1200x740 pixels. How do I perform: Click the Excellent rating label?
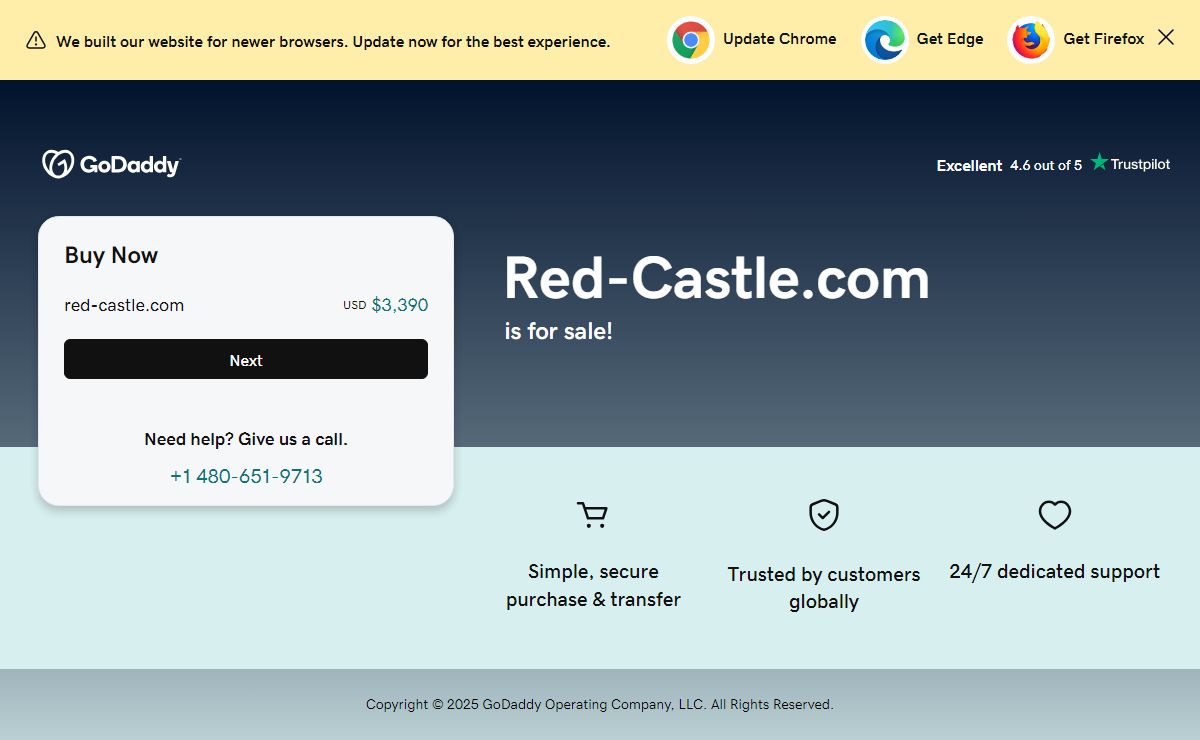pos(969,165)
